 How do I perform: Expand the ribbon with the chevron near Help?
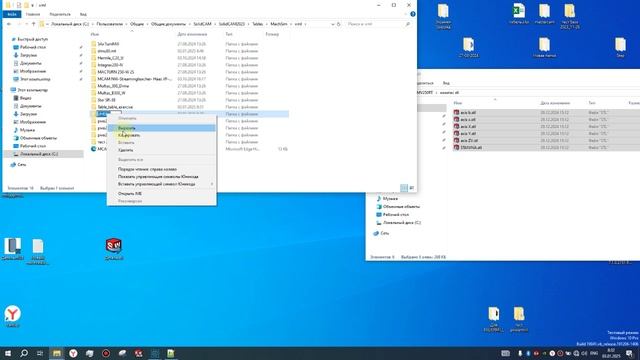406,14
